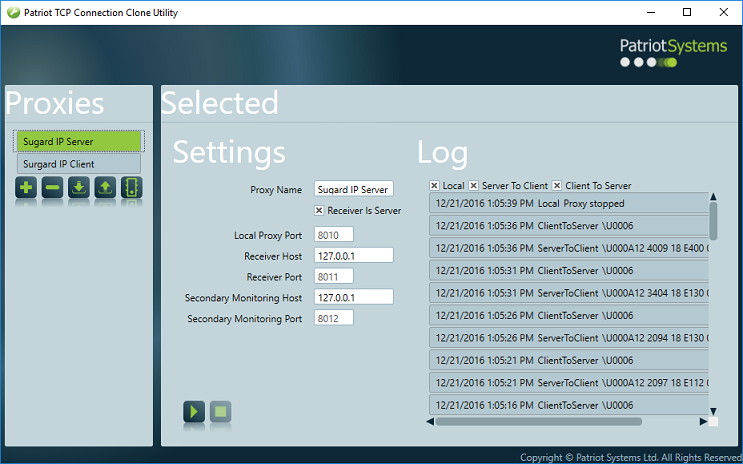The width and height of the screenshot is (743, 464).
Task: Click log scroll right arrow
Action: coord(703,421)
